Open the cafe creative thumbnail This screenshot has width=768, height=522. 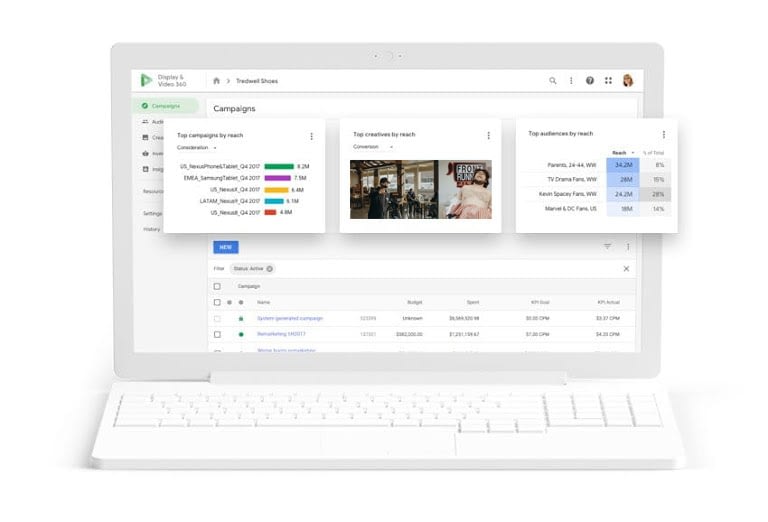click(394, 190)
